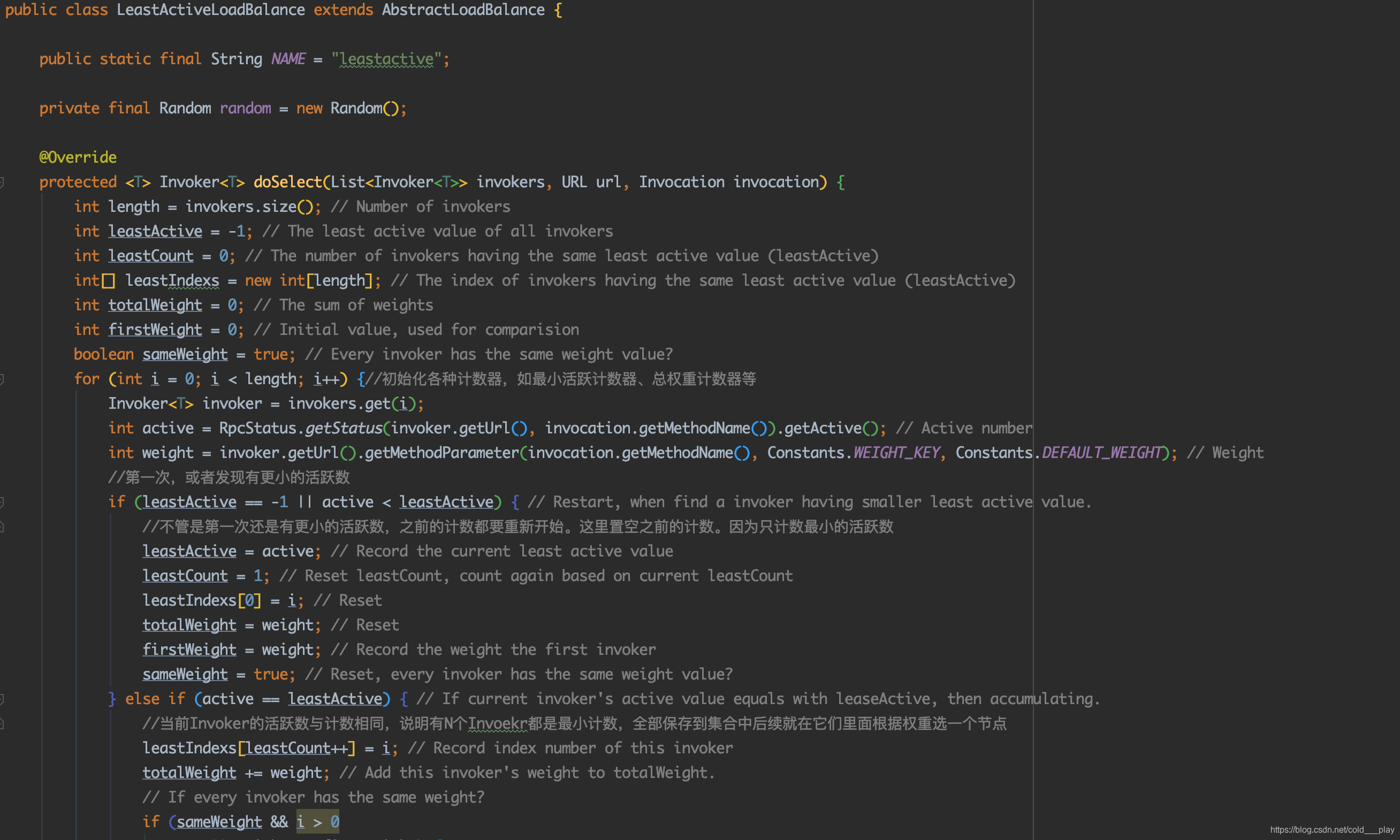Screen dimensions: 1400x840
Task: Click the RpcStatus class reference
Action: (257, 429)
